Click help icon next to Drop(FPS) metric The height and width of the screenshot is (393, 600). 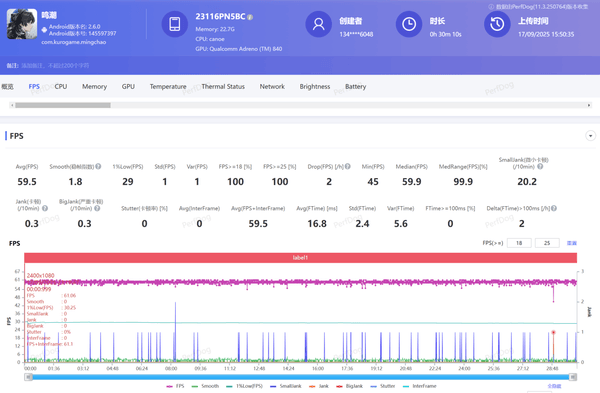point(347,166)
